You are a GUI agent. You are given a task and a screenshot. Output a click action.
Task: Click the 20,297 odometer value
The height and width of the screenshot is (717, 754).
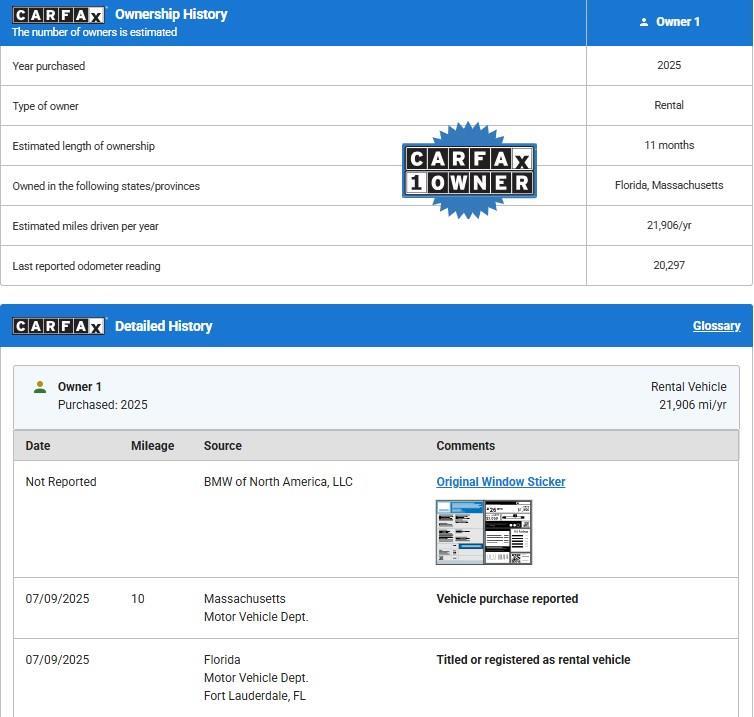(x=669, y=265)
